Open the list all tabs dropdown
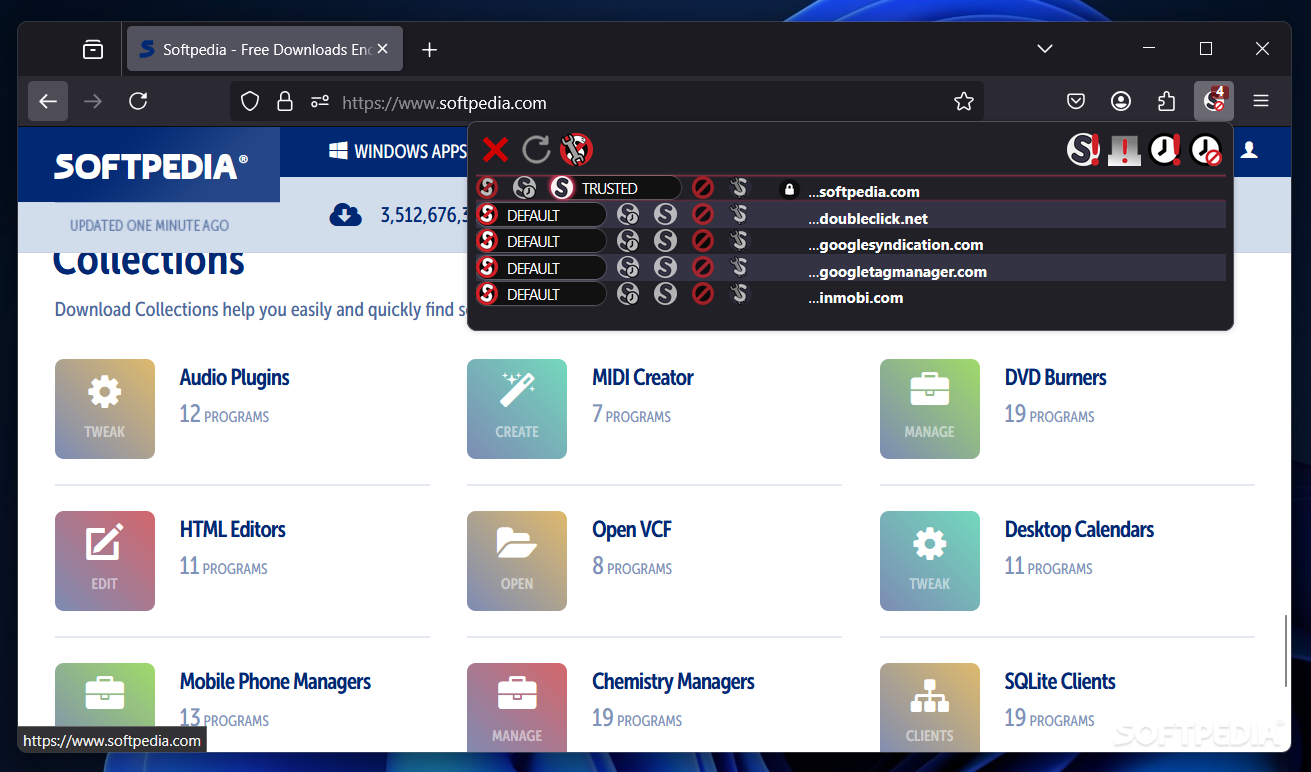This screenshot has width=1311, height=772. click(x=1045, y=49)
